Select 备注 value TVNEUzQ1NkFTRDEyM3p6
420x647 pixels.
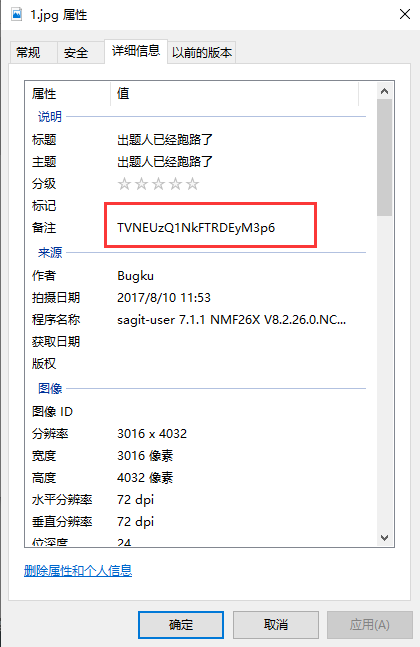196,228
